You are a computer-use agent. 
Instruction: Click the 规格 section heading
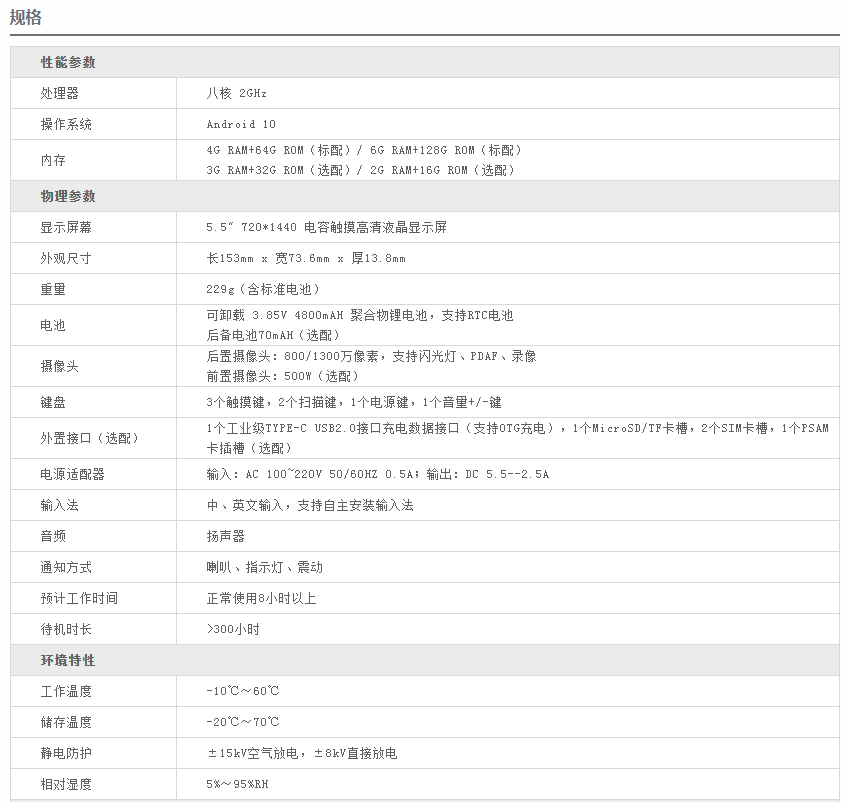point(25,17)
